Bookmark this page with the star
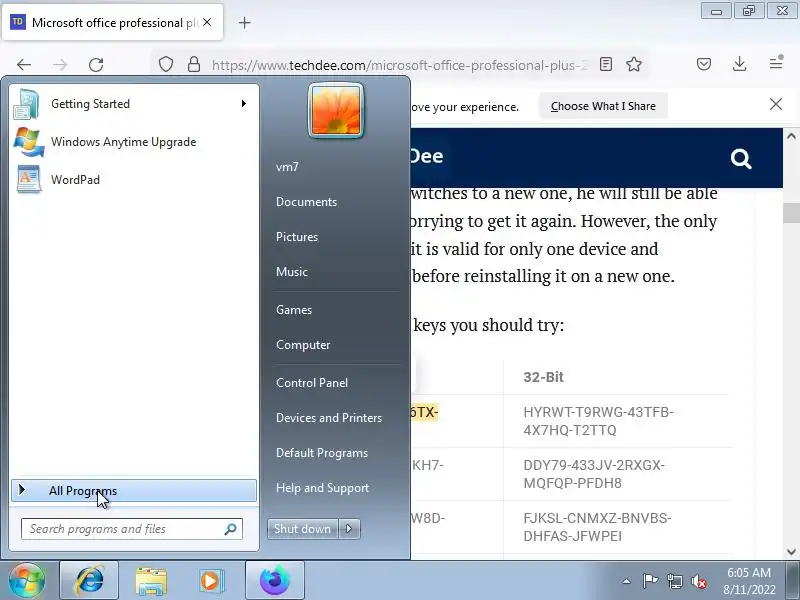Viewport: 800px width, 600px height. (634, 64)
